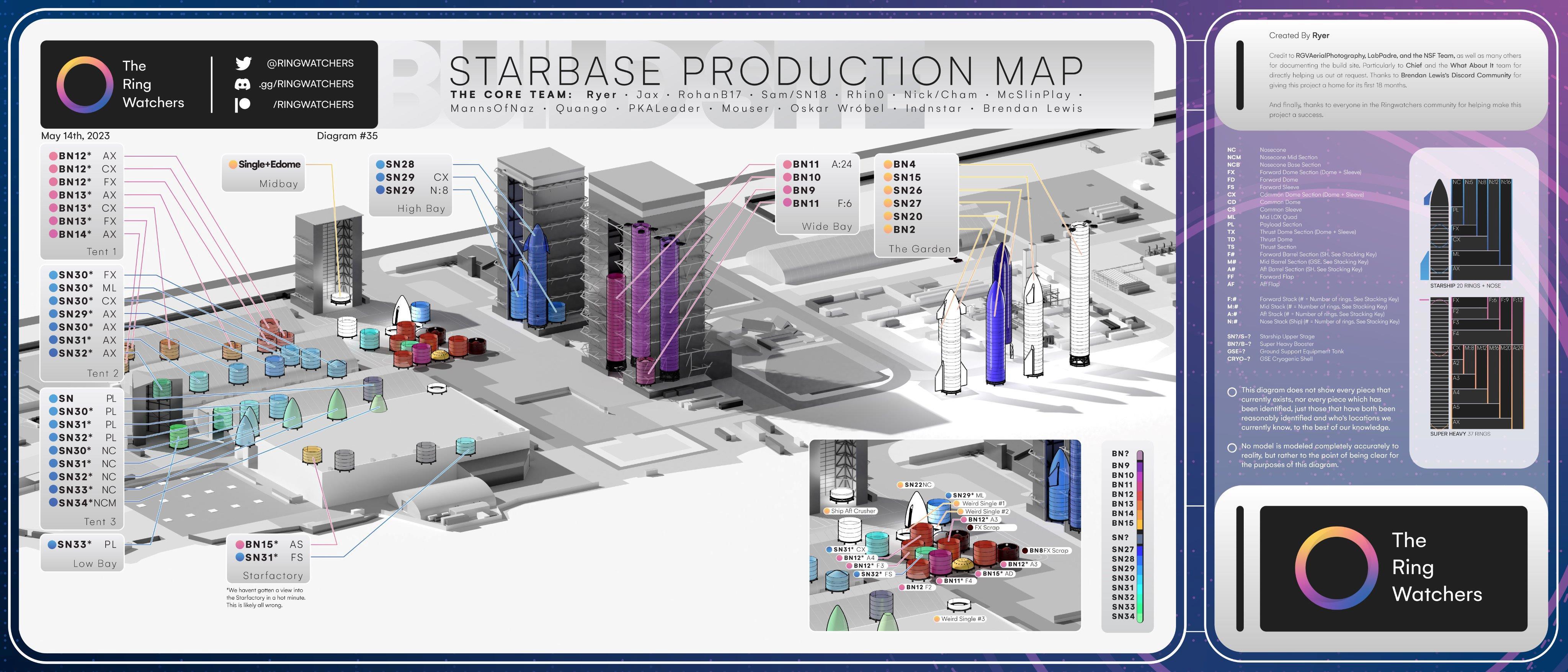The image size is (1568, 672).
Task: Click the @RINGWATCHERS Twitter handle
Action: 310,63
